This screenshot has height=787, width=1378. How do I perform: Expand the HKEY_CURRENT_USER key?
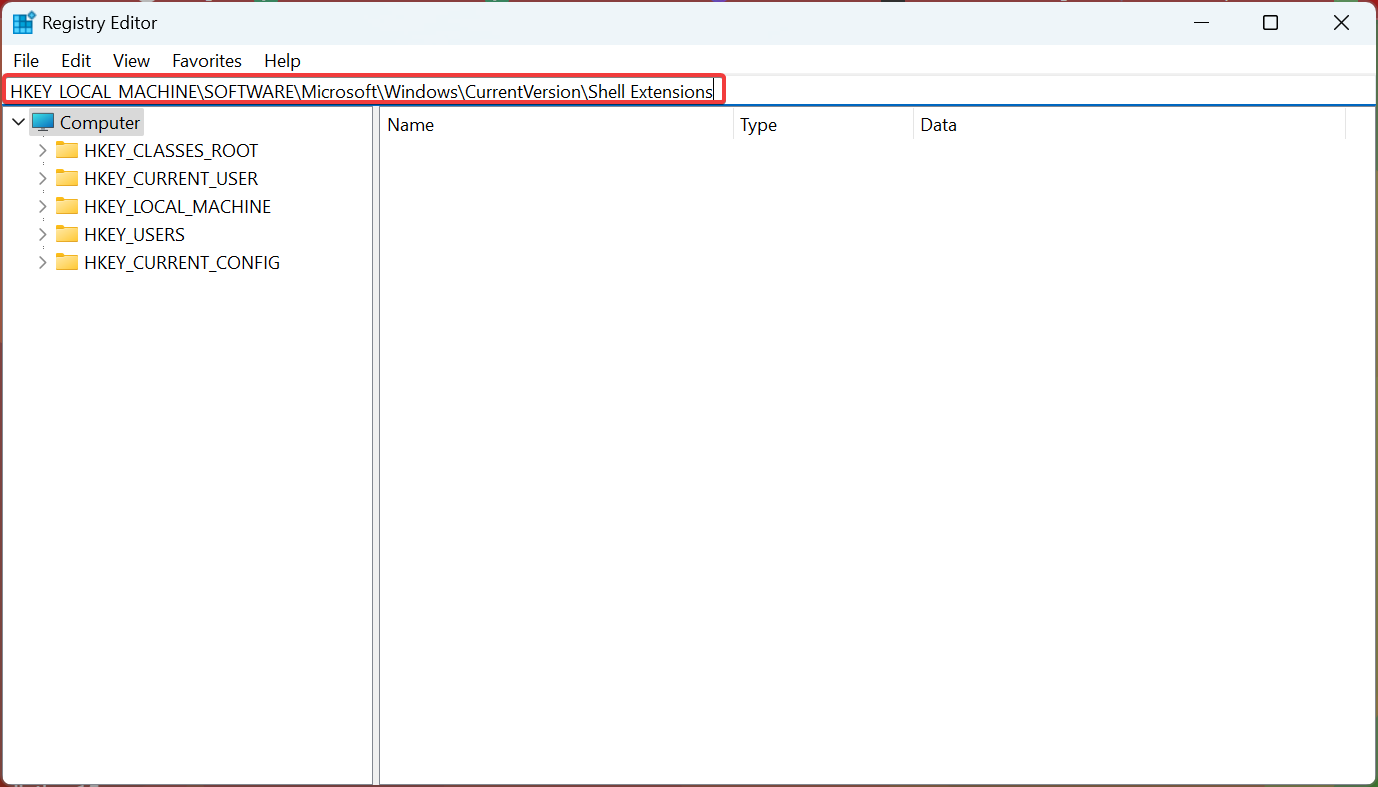click(x=42, y=179)
